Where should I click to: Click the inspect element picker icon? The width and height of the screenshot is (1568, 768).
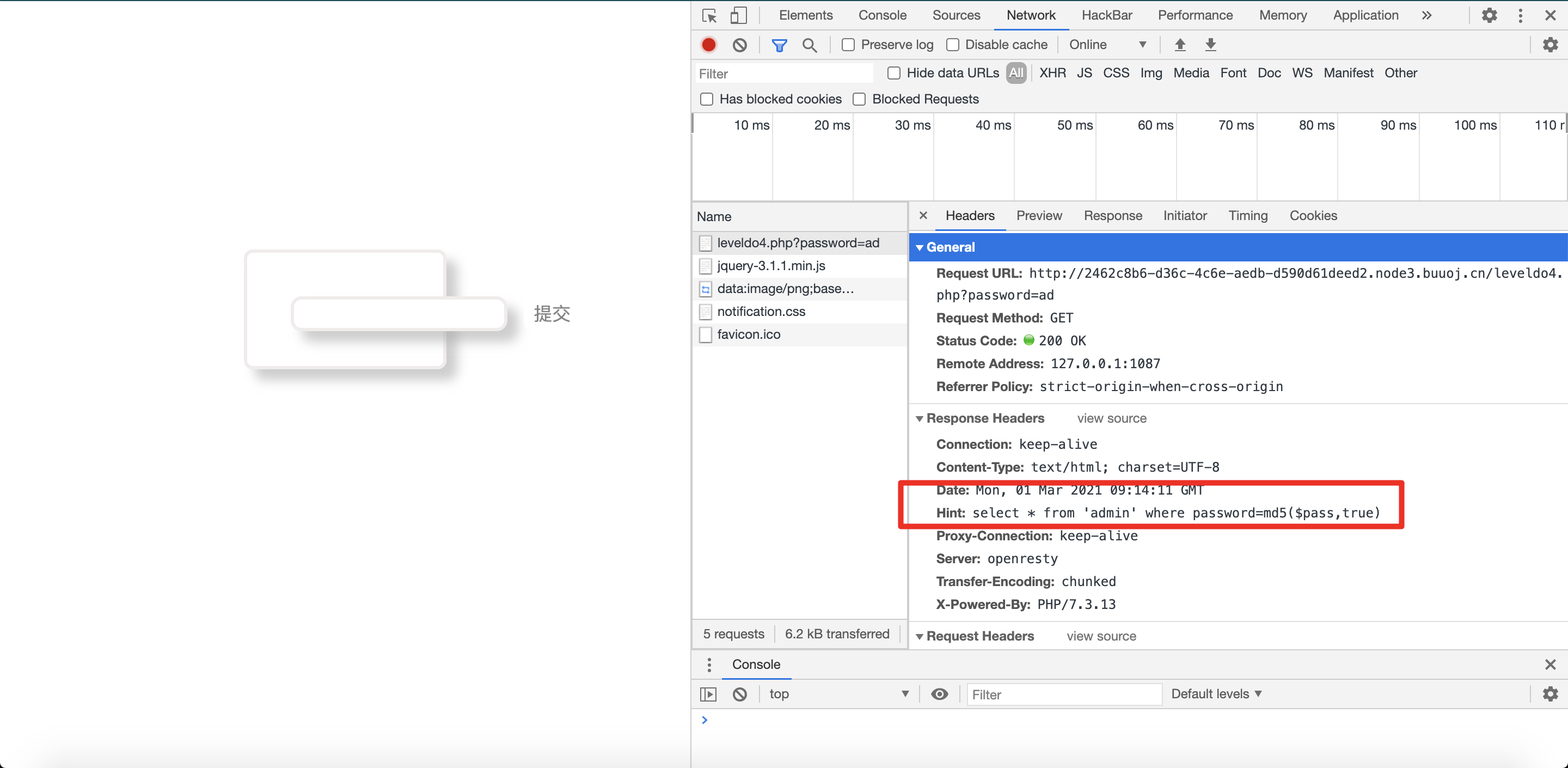pos(709,15)
